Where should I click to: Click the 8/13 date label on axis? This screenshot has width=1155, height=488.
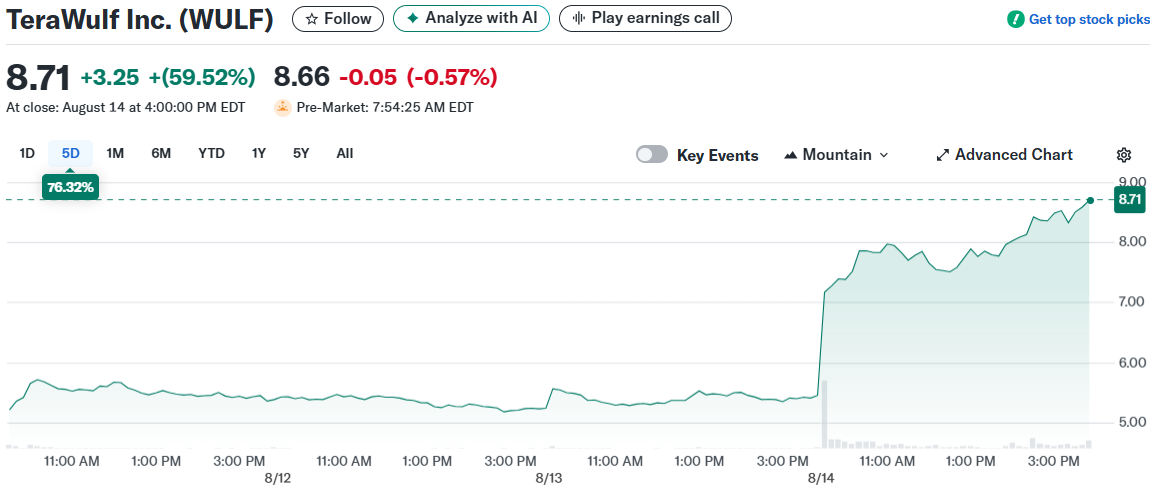(549, 478)
